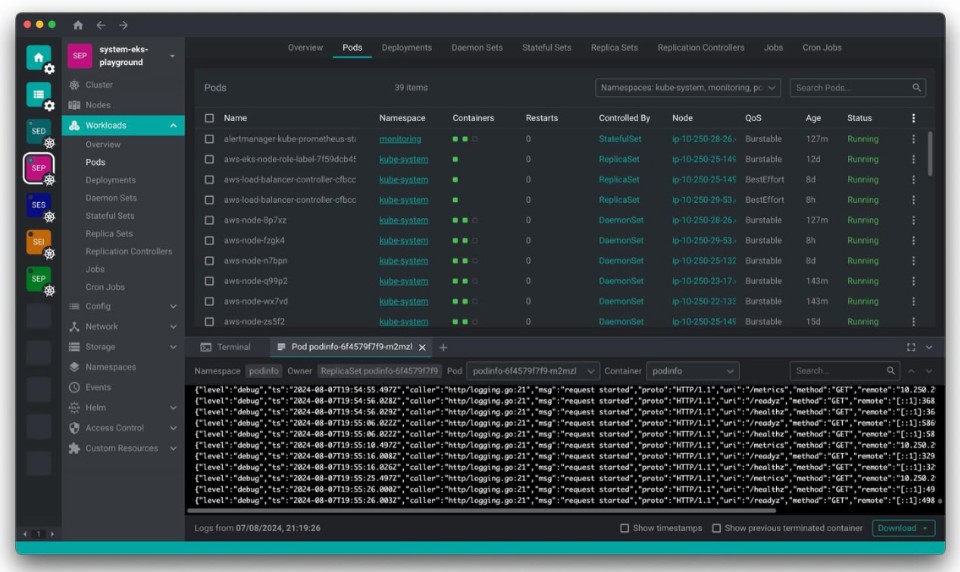Click the home icon in top bar
This screenshot has height=572, width=960.
click(78, 25)
